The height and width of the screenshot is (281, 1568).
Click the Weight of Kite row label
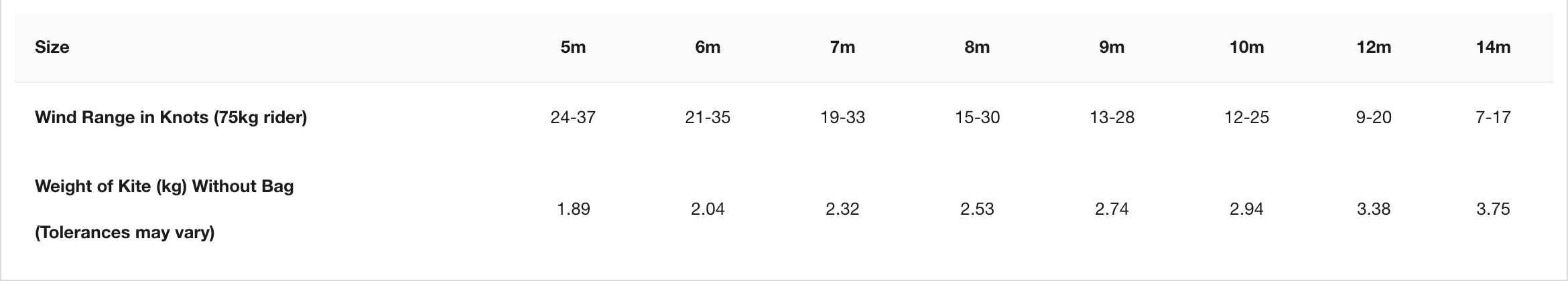point(164,186)
